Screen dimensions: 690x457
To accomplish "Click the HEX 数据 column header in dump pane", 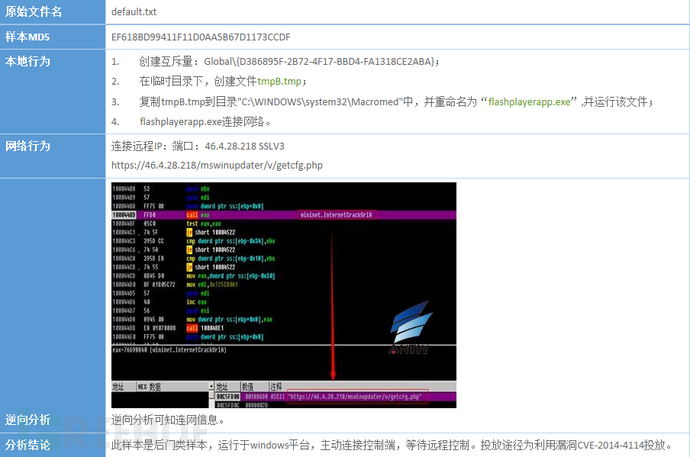I will coord(172,387).
